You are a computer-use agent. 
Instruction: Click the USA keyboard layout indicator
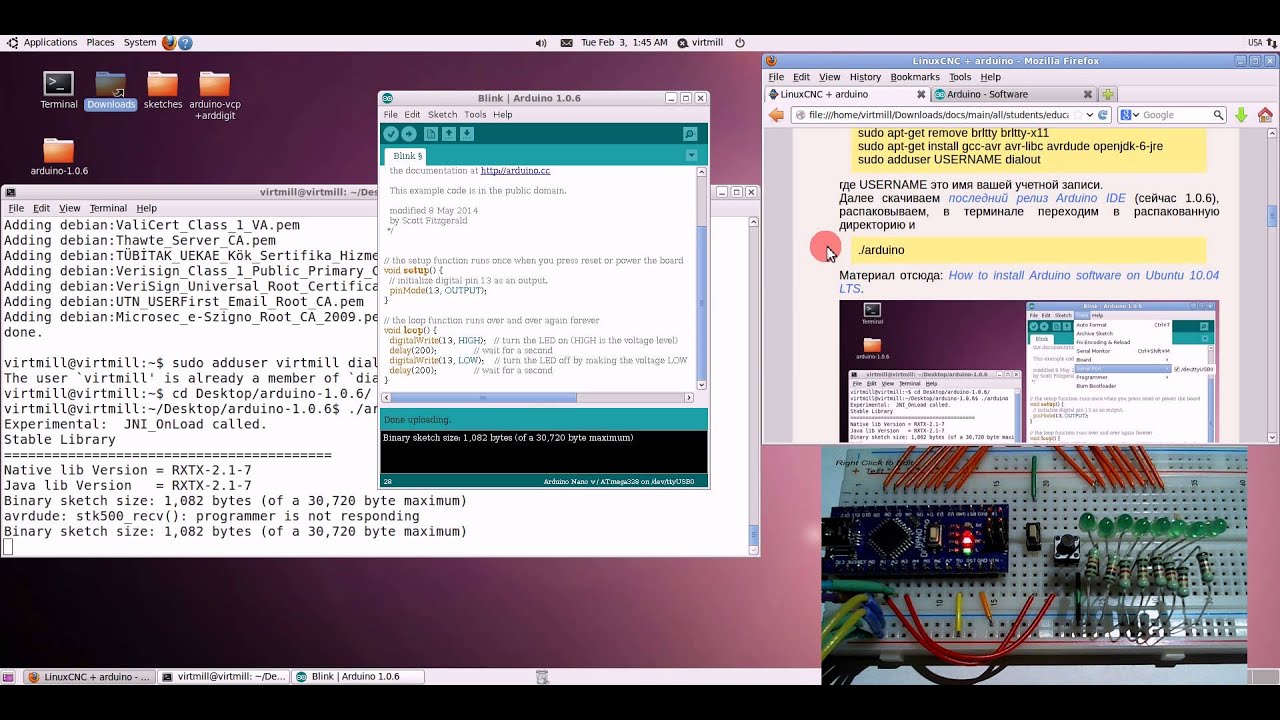point(1255,43)
